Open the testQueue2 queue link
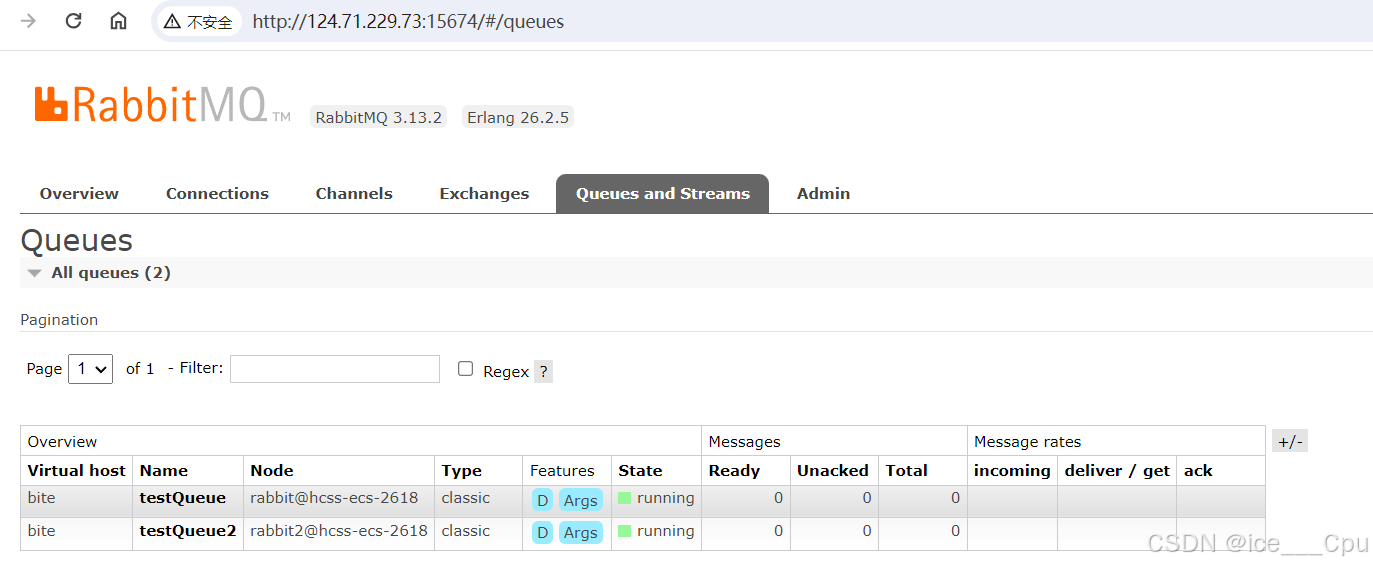 (x=188, y=531)
